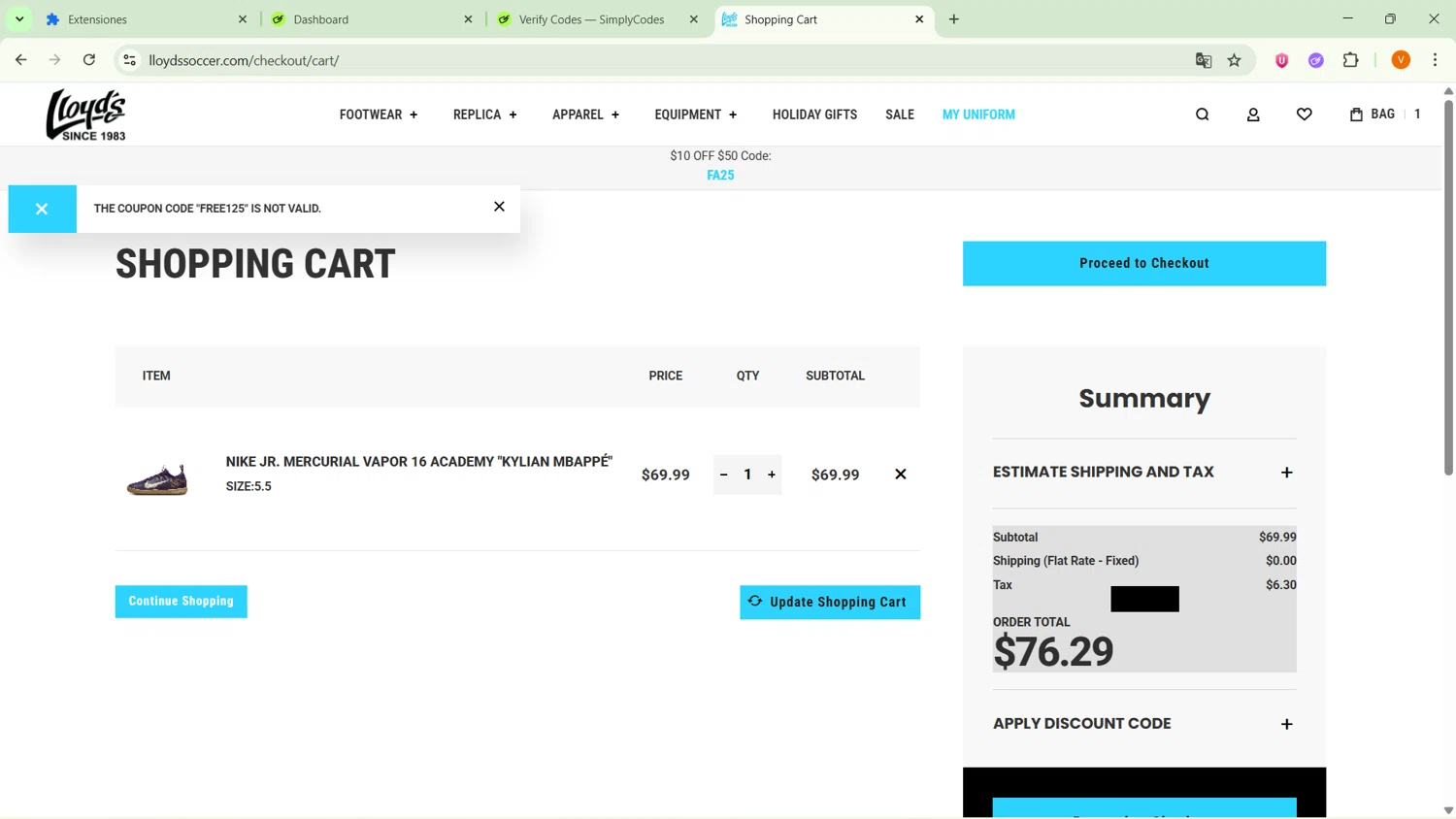Screen dimensions: 1456x819
Task: Open the Sale menu item
Action: click(900, 115)
